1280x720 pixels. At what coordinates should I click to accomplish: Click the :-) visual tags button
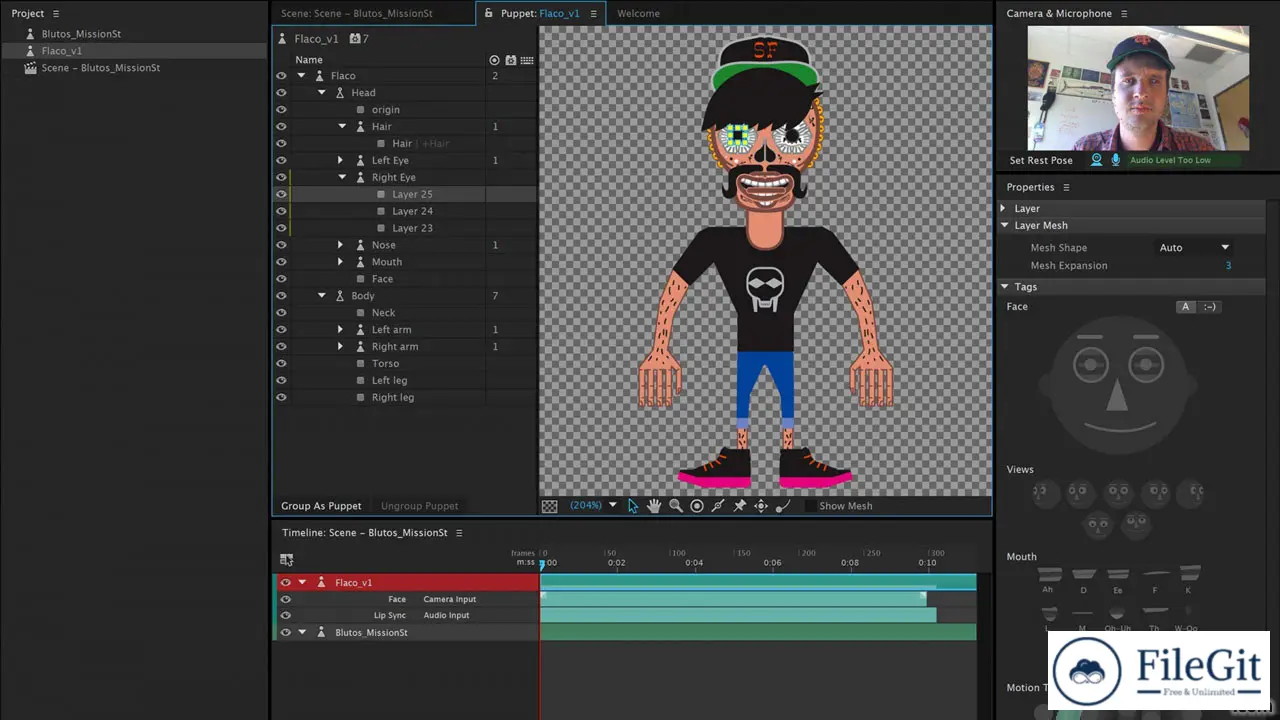click(x=1209, y=307)
